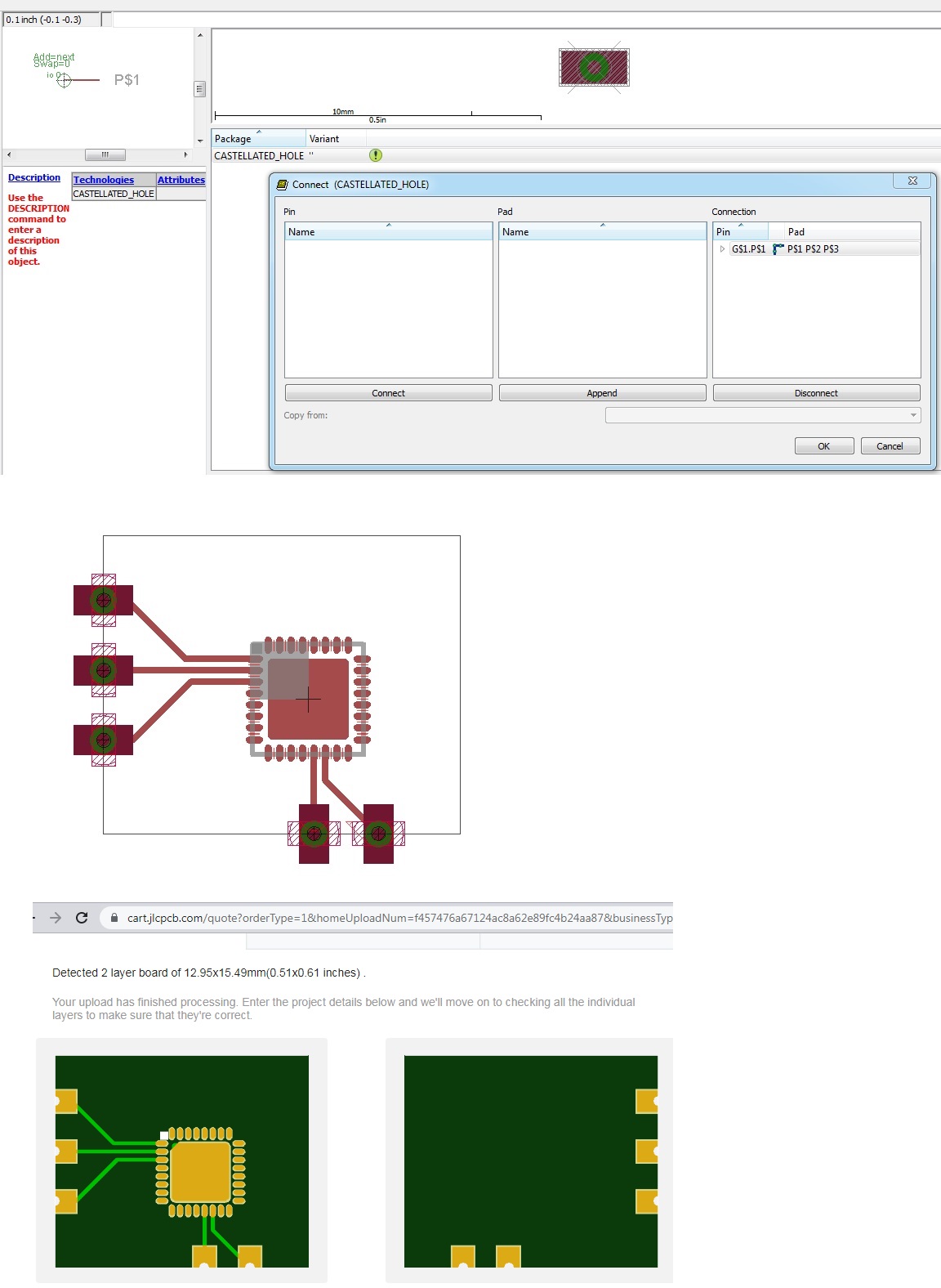Click the Append button
The image size is (941, 1288).
(602, 393)
